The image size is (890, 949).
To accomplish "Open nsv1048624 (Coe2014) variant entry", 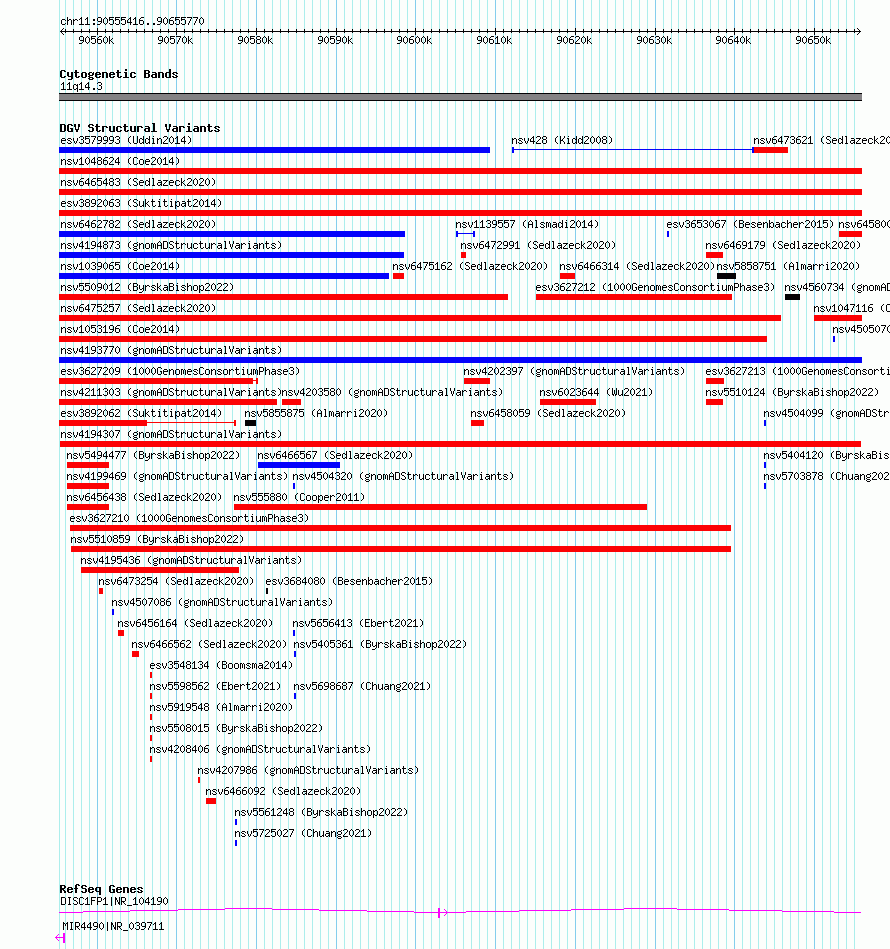I will pyautogui.click(x=120, y=162).
